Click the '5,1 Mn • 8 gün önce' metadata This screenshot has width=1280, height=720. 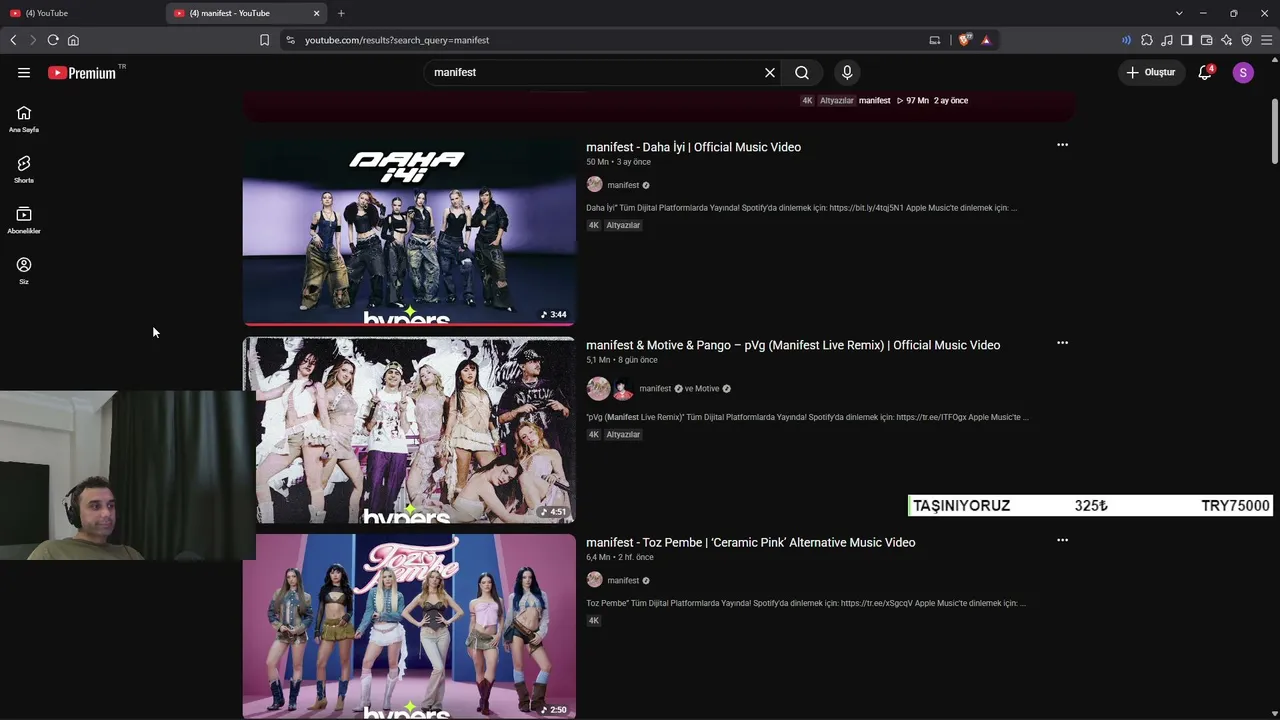coord(622,360)
